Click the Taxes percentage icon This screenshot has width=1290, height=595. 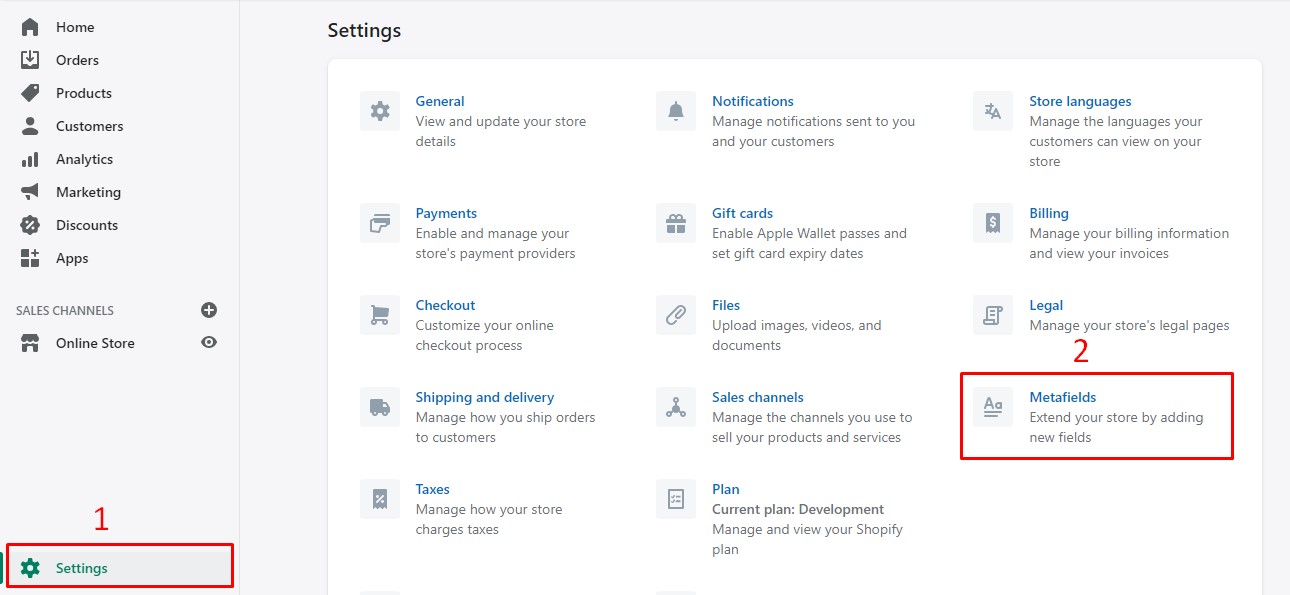tap(379, 498)
